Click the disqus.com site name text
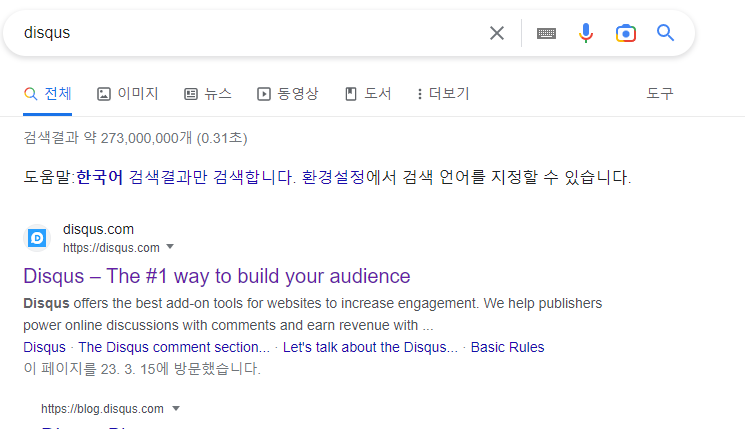 (x=98, y=229)
